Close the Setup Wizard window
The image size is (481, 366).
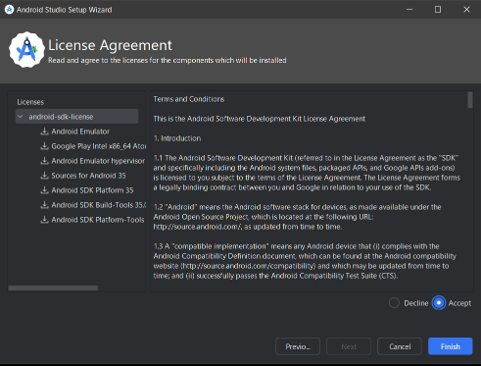click(x=466, y=9)
